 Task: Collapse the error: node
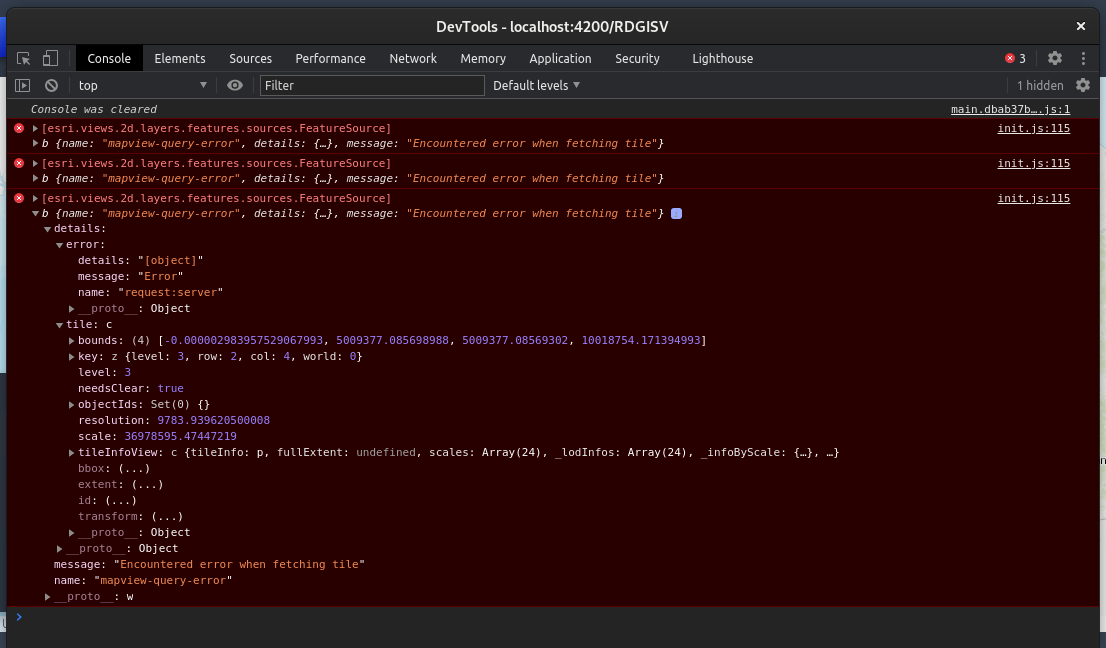(x=59, y=245)
